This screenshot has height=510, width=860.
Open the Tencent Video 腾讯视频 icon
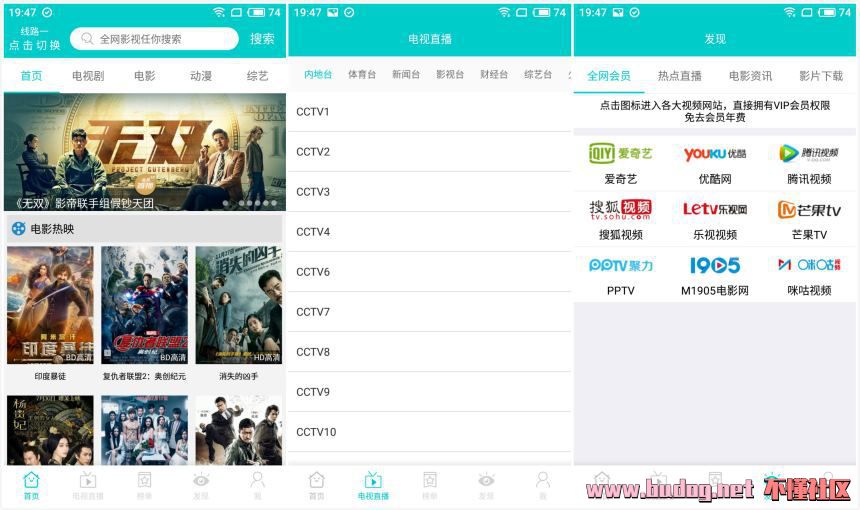coord(809,154)
